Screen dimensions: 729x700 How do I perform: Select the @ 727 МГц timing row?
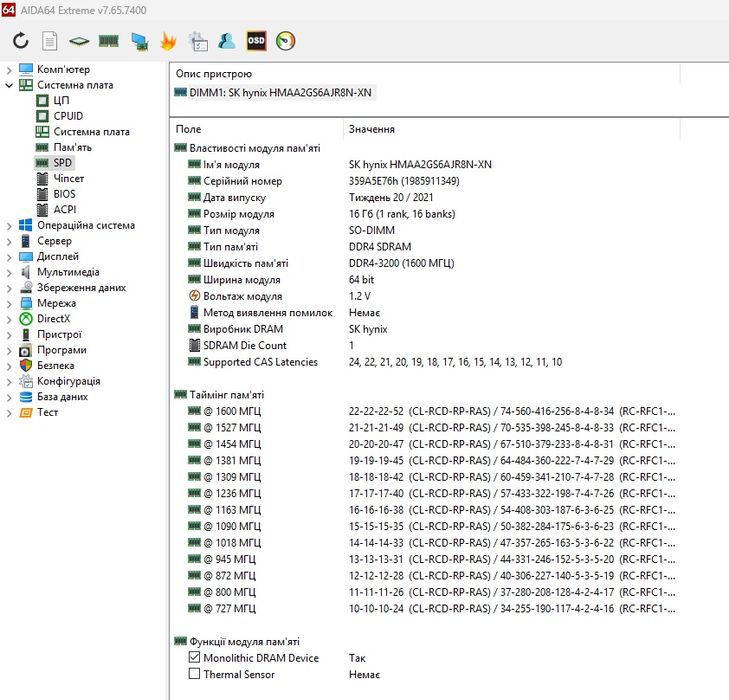click(x=424, y=608)
